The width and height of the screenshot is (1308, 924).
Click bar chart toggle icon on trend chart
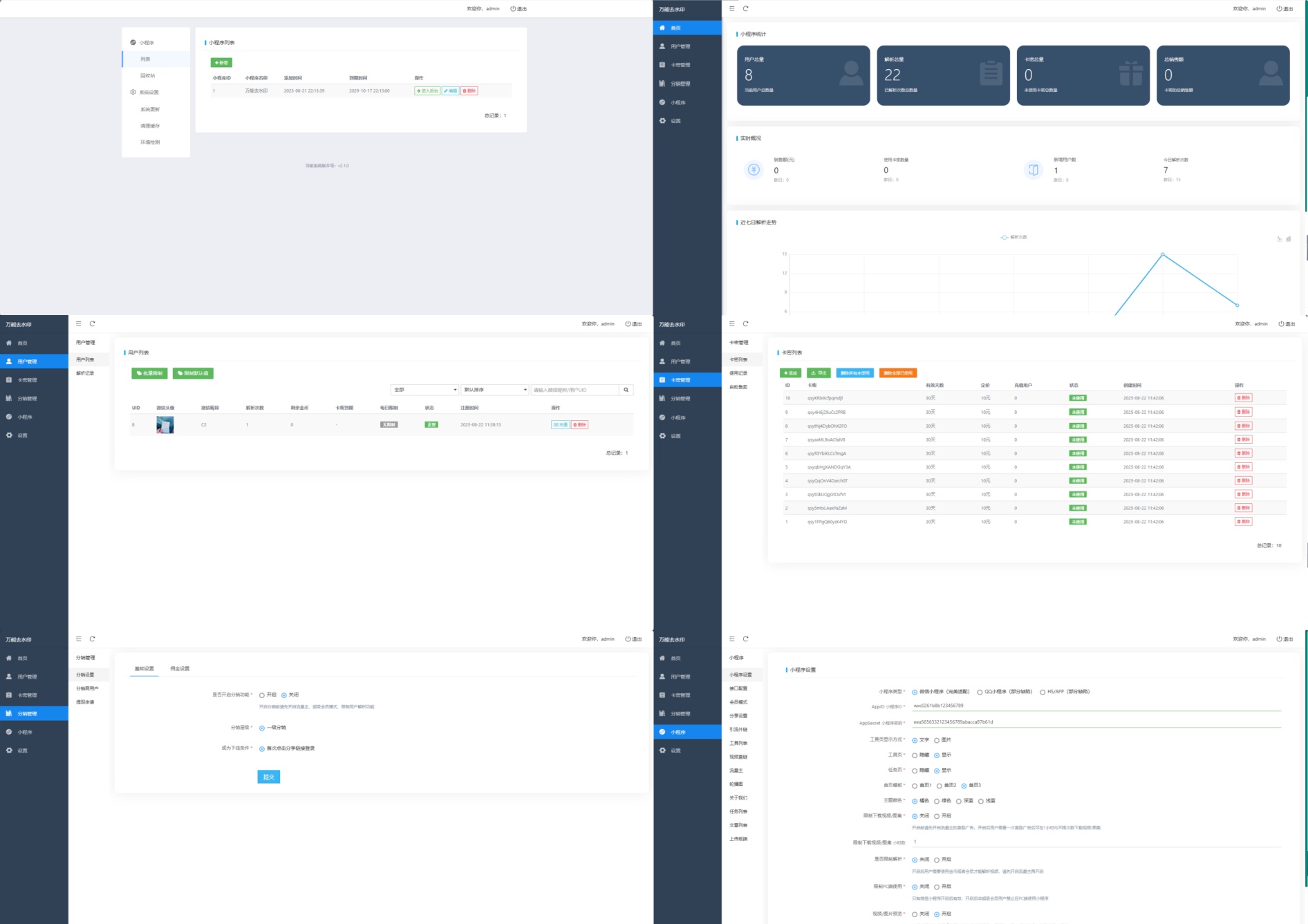[1288, 239]
